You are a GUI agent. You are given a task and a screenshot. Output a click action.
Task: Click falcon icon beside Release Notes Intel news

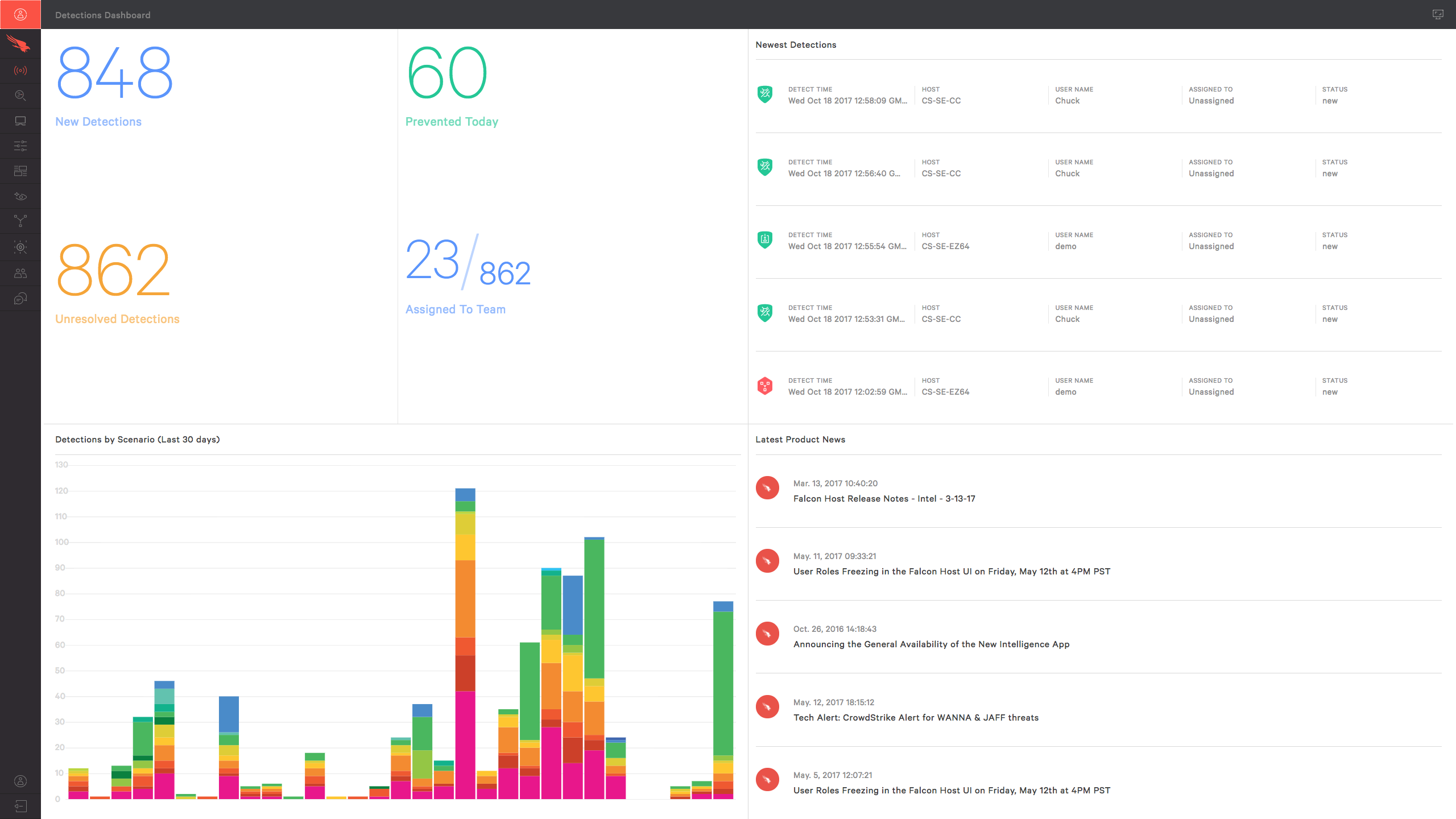point(767,488)
